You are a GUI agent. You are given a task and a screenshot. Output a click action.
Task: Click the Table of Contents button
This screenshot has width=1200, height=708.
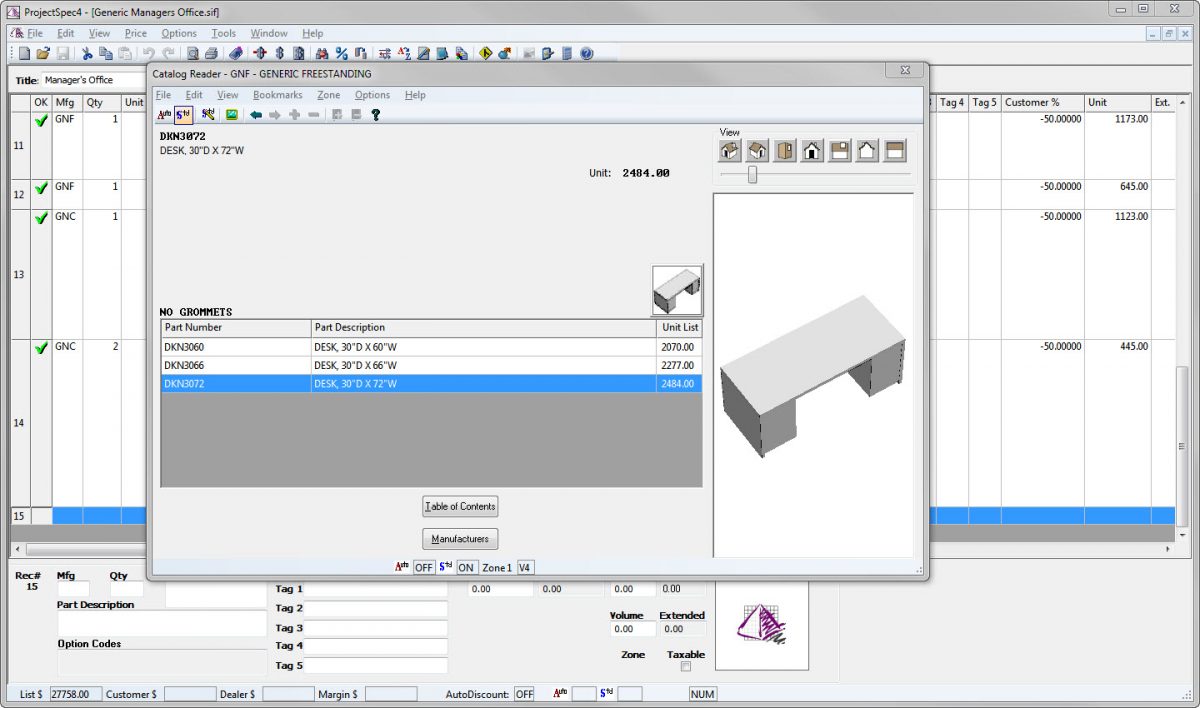460,506
